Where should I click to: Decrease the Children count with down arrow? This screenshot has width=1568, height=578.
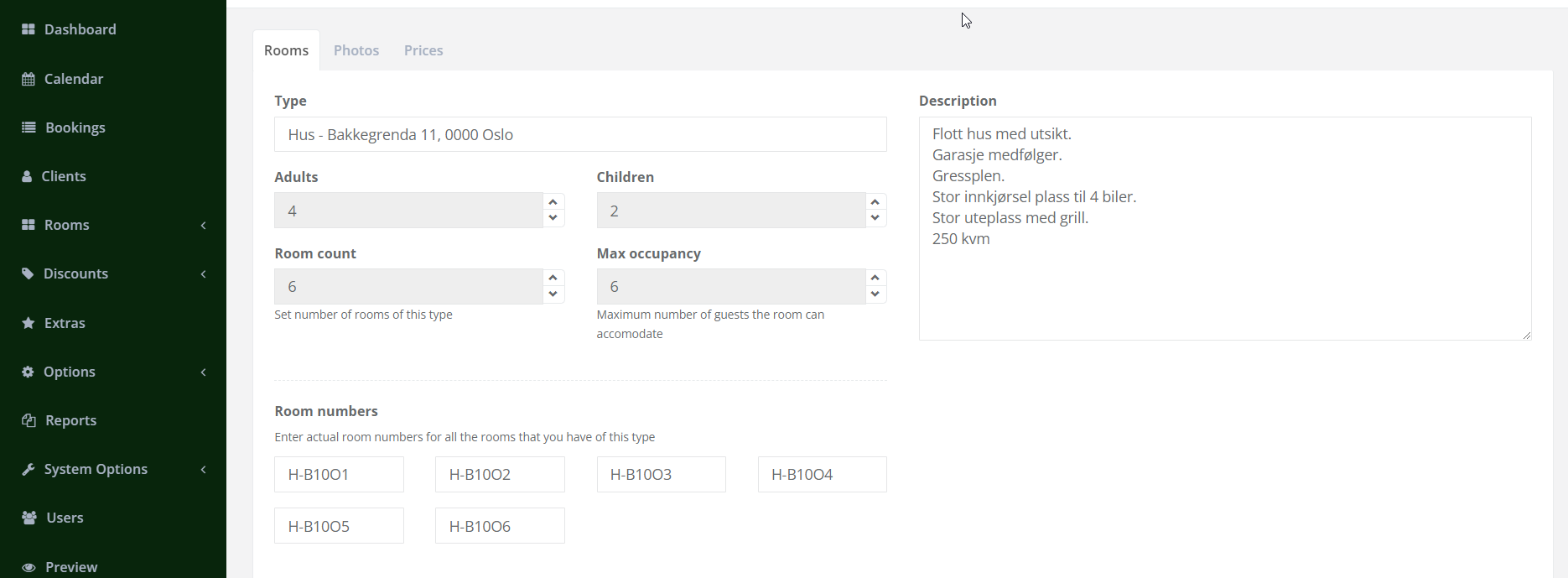point(875,218)
